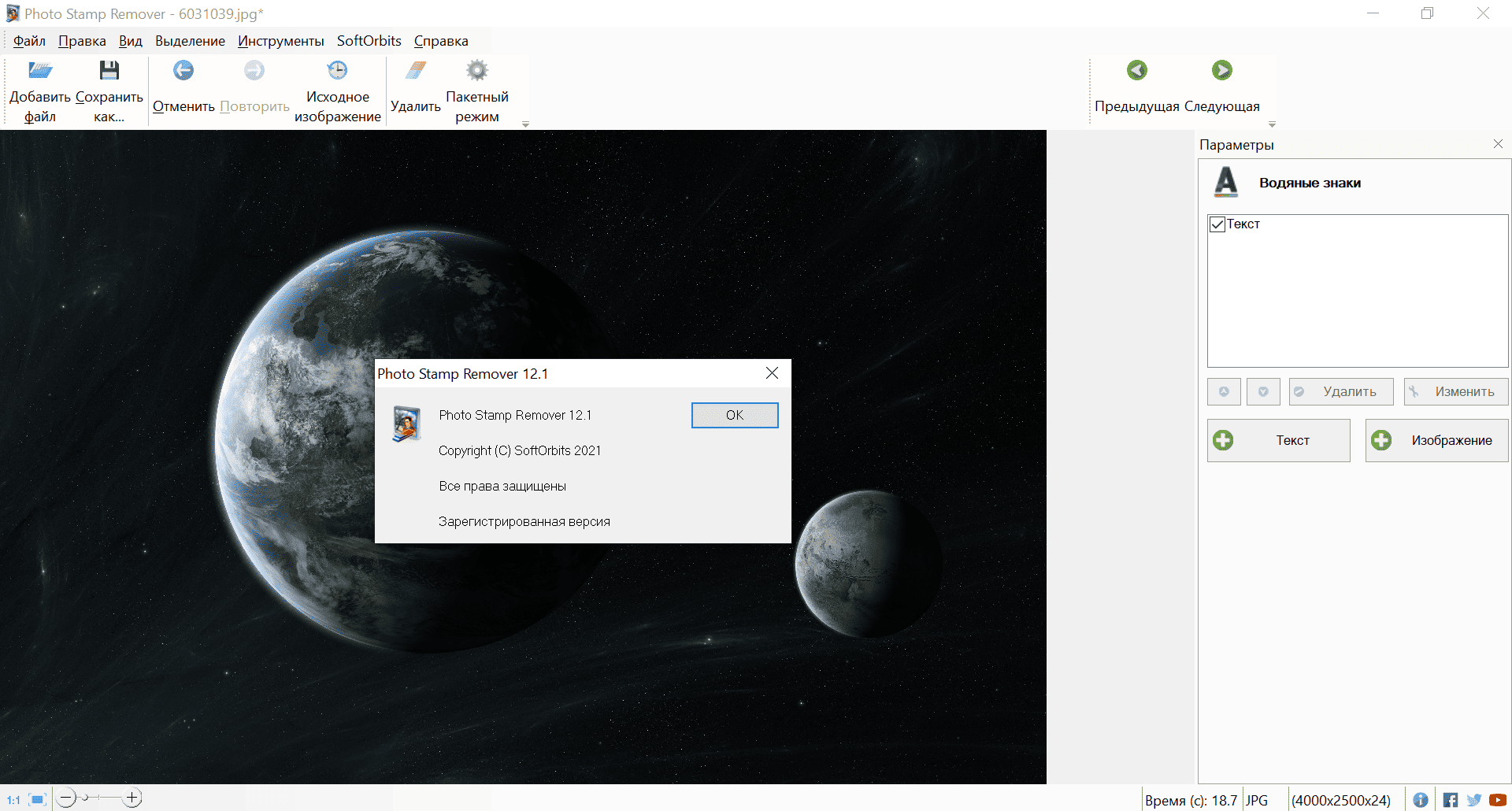Open Twitter link icon in status bar
This screenshot has width=1512, height=811.
tap(1474, 800)
